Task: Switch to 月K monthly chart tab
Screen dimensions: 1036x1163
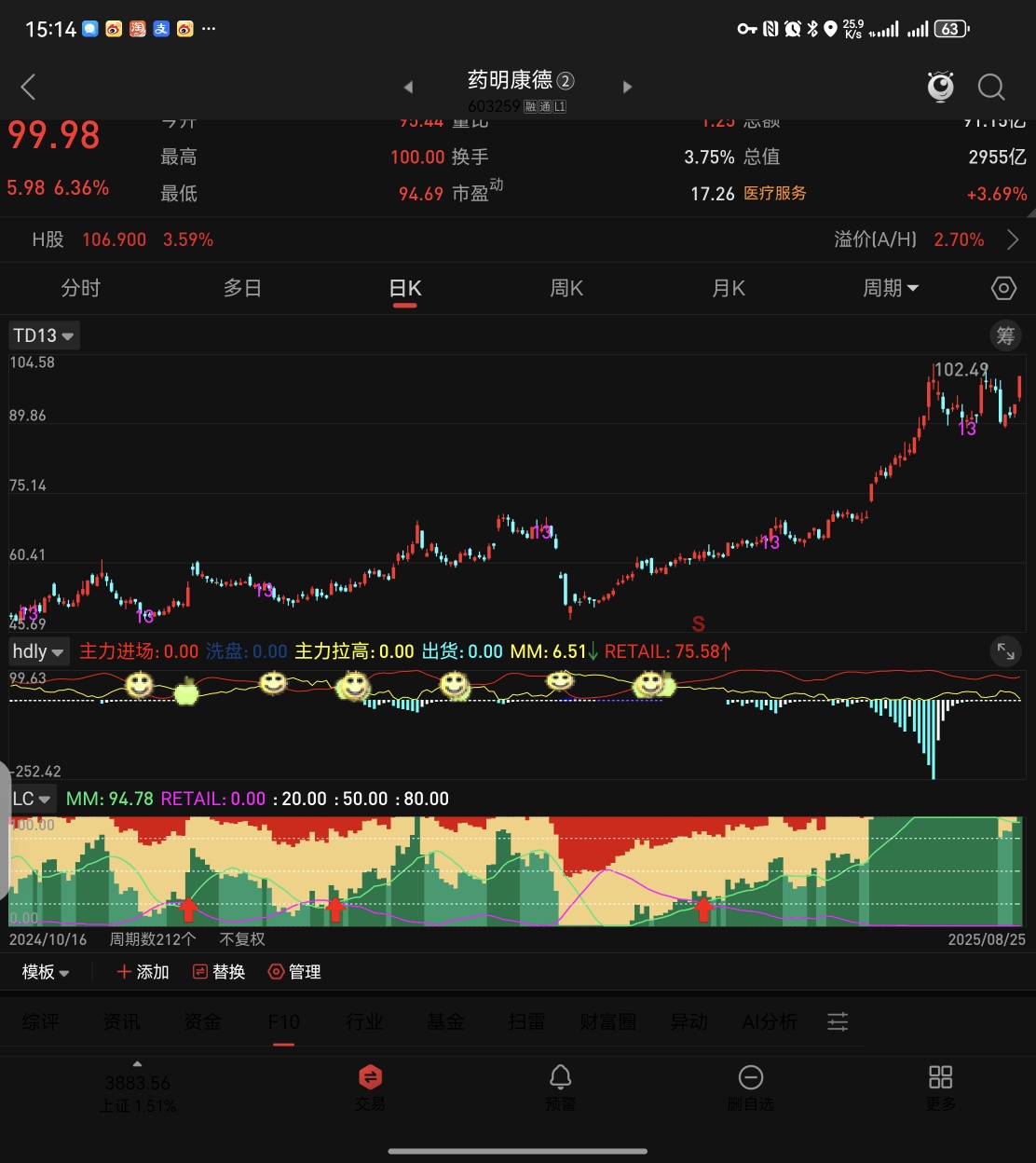Action: click(729, 288)
